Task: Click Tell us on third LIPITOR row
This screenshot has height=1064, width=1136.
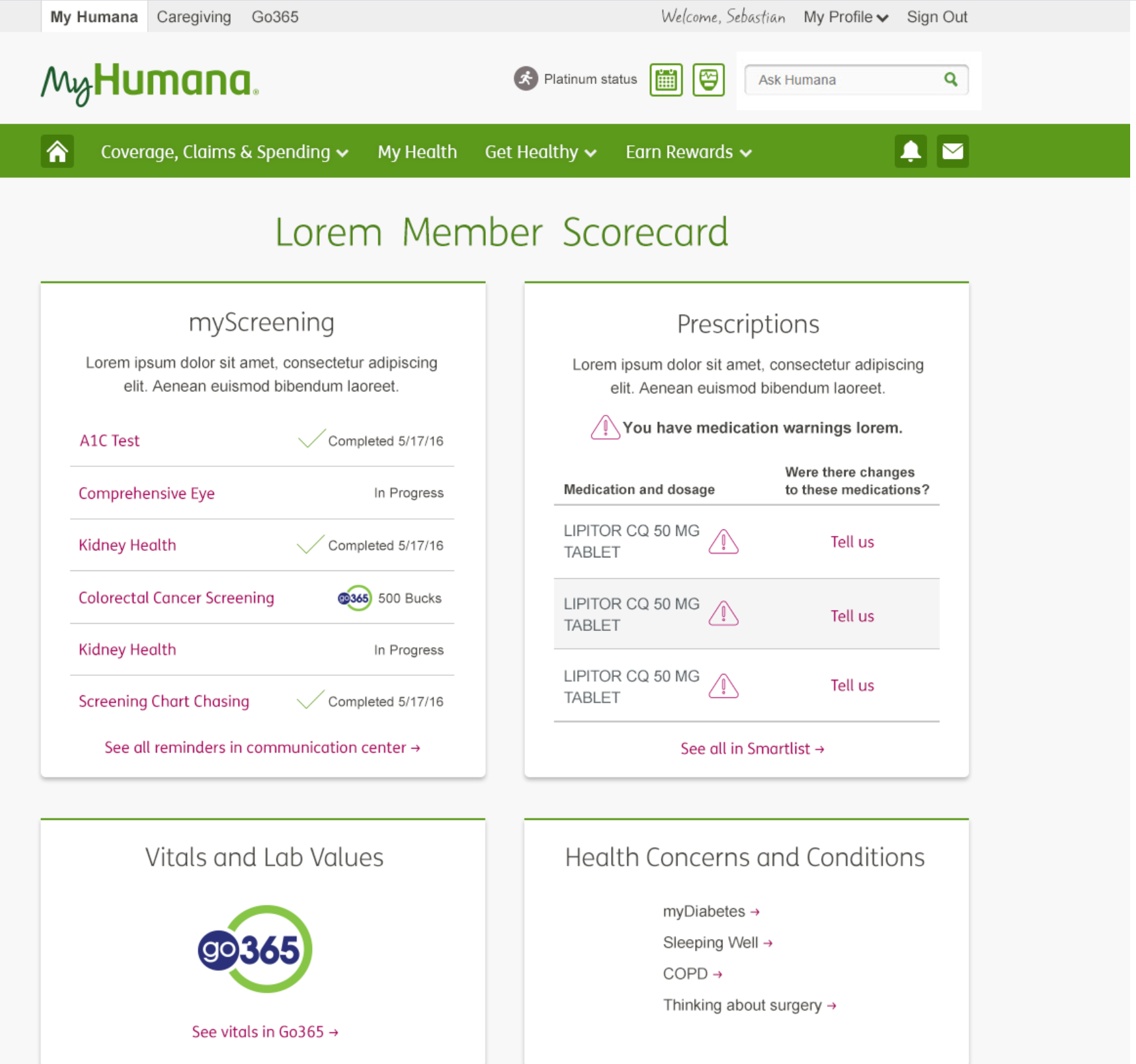Action: click(x=852, y=685)
